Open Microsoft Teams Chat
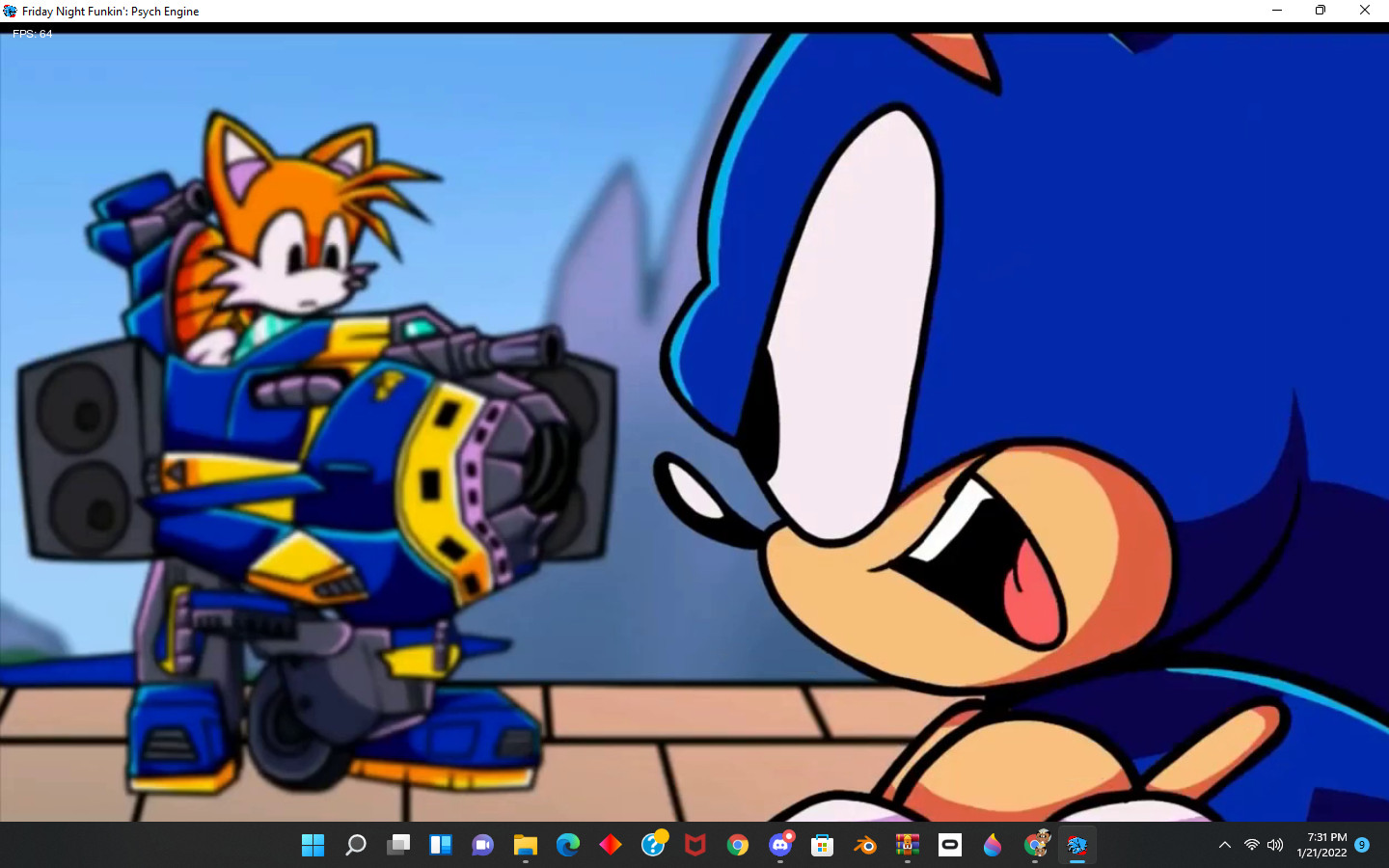This screenshot has height=868, width=1389. [x=481, y=846]
